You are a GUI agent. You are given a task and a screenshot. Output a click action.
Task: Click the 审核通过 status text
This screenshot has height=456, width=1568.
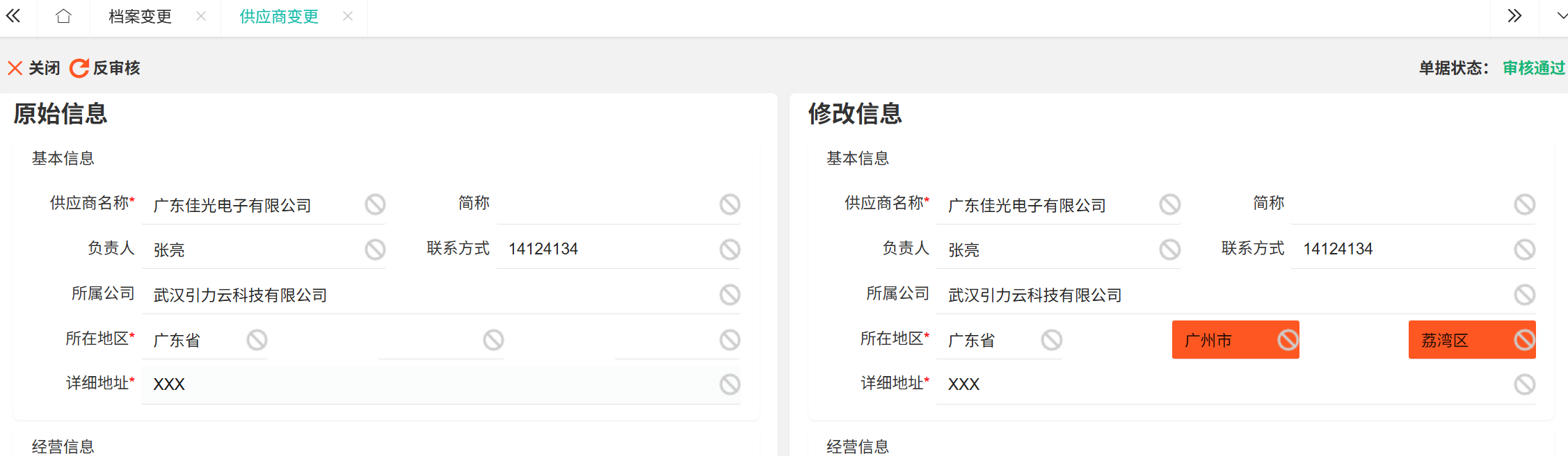[1533, 68]
